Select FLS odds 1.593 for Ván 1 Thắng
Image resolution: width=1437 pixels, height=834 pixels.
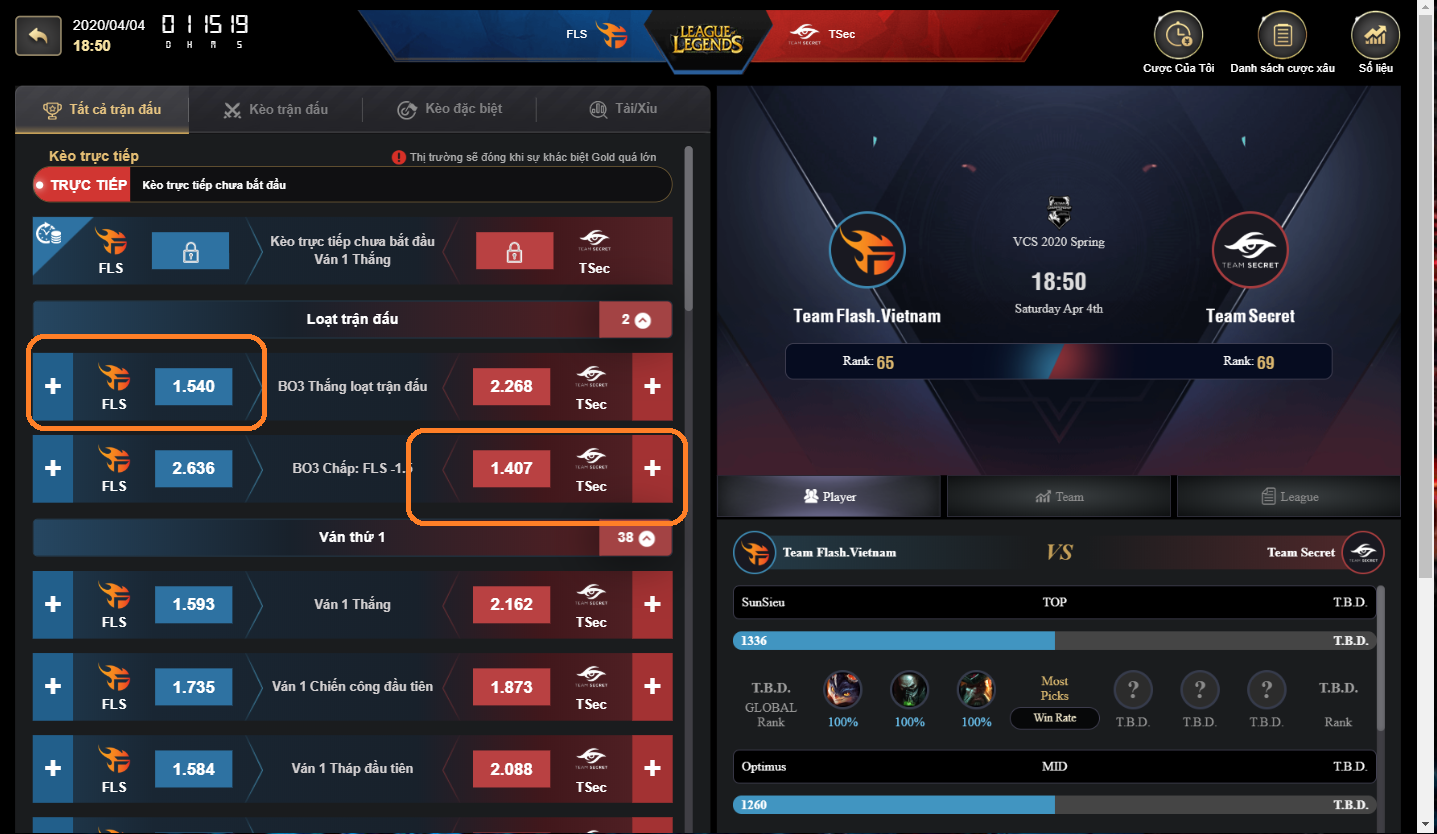coord(193,605)
